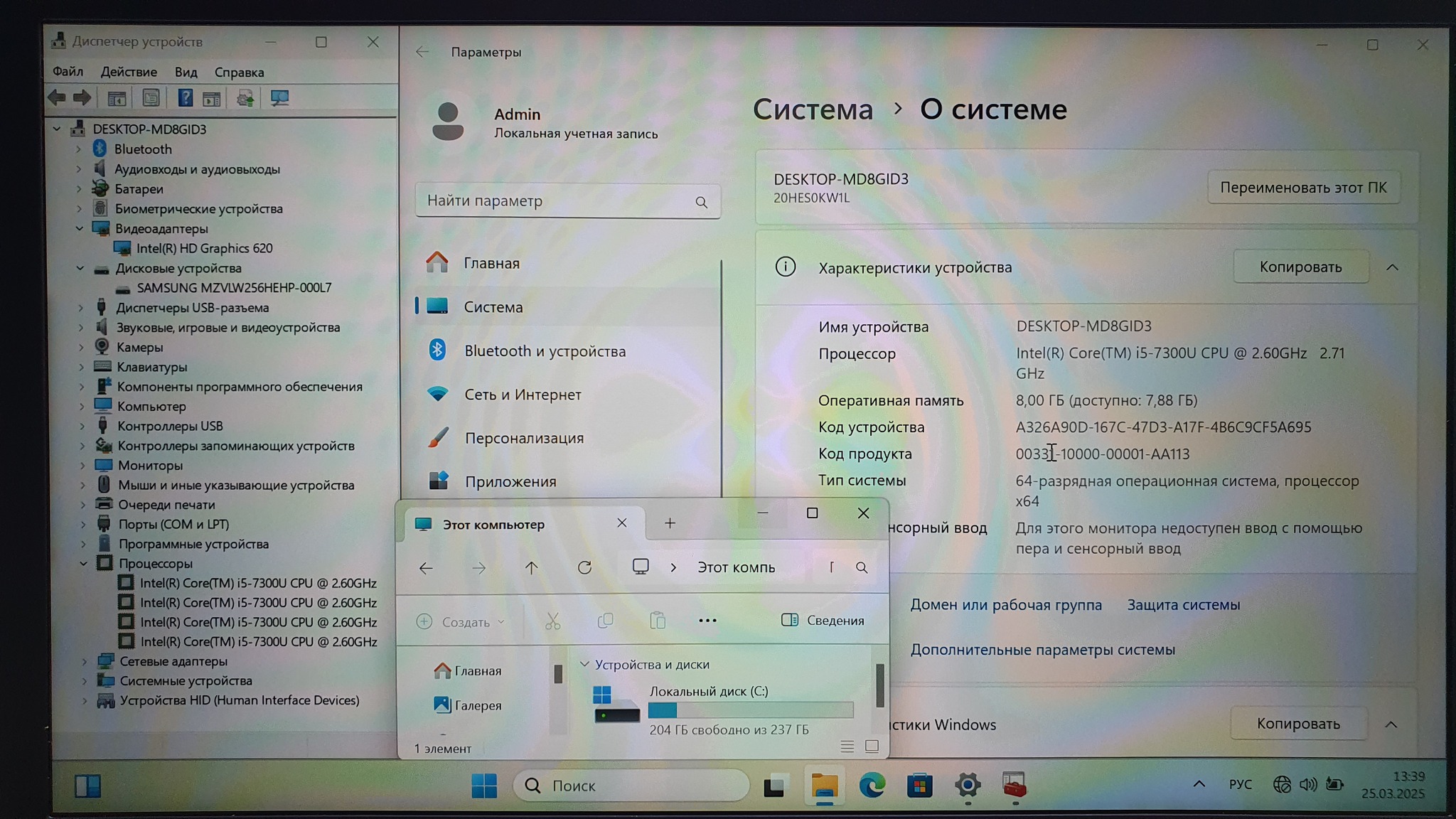1456x819 pixels.
Task: Click the refresh icon in File Explorer
Action: [x=584, y=567]
